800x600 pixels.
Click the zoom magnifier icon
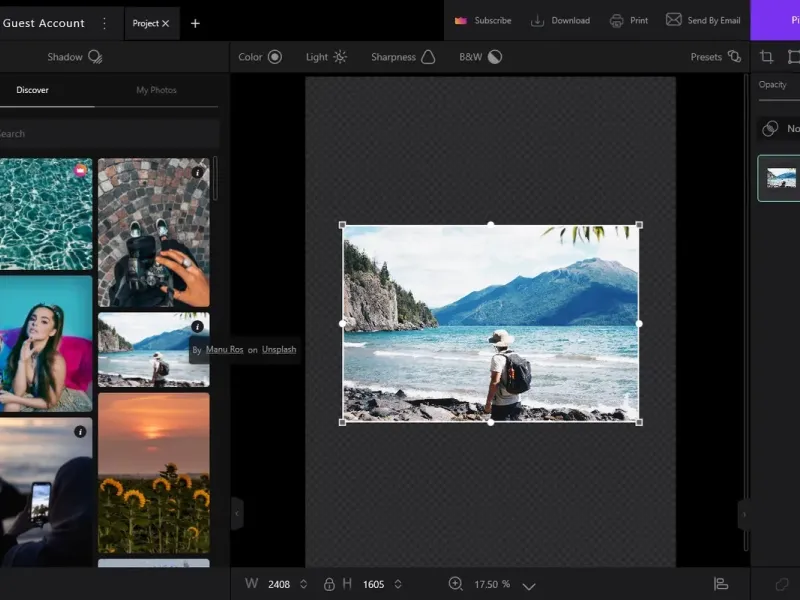(456, 584)
